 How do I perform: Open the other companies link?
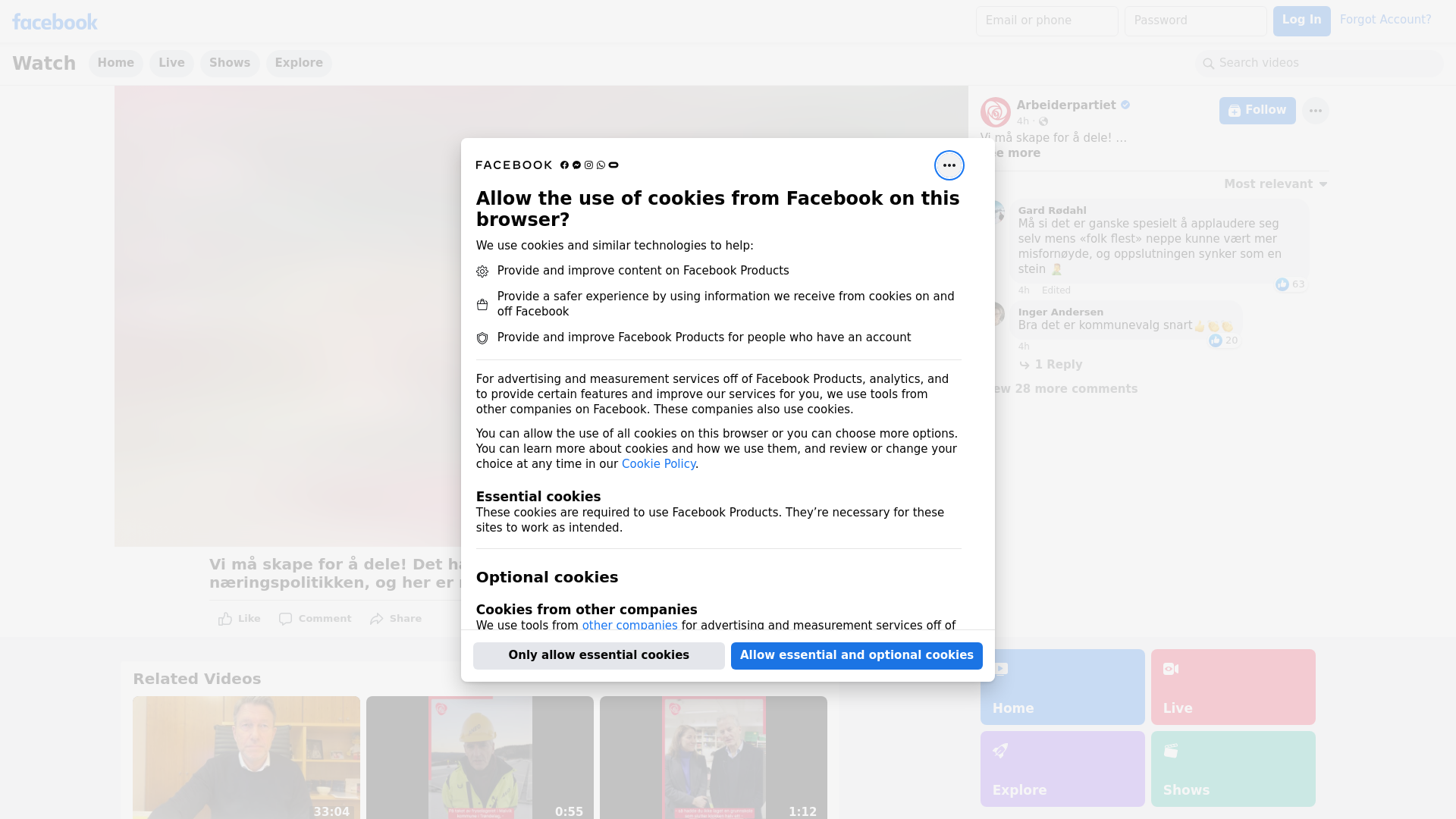click(629, 626)
